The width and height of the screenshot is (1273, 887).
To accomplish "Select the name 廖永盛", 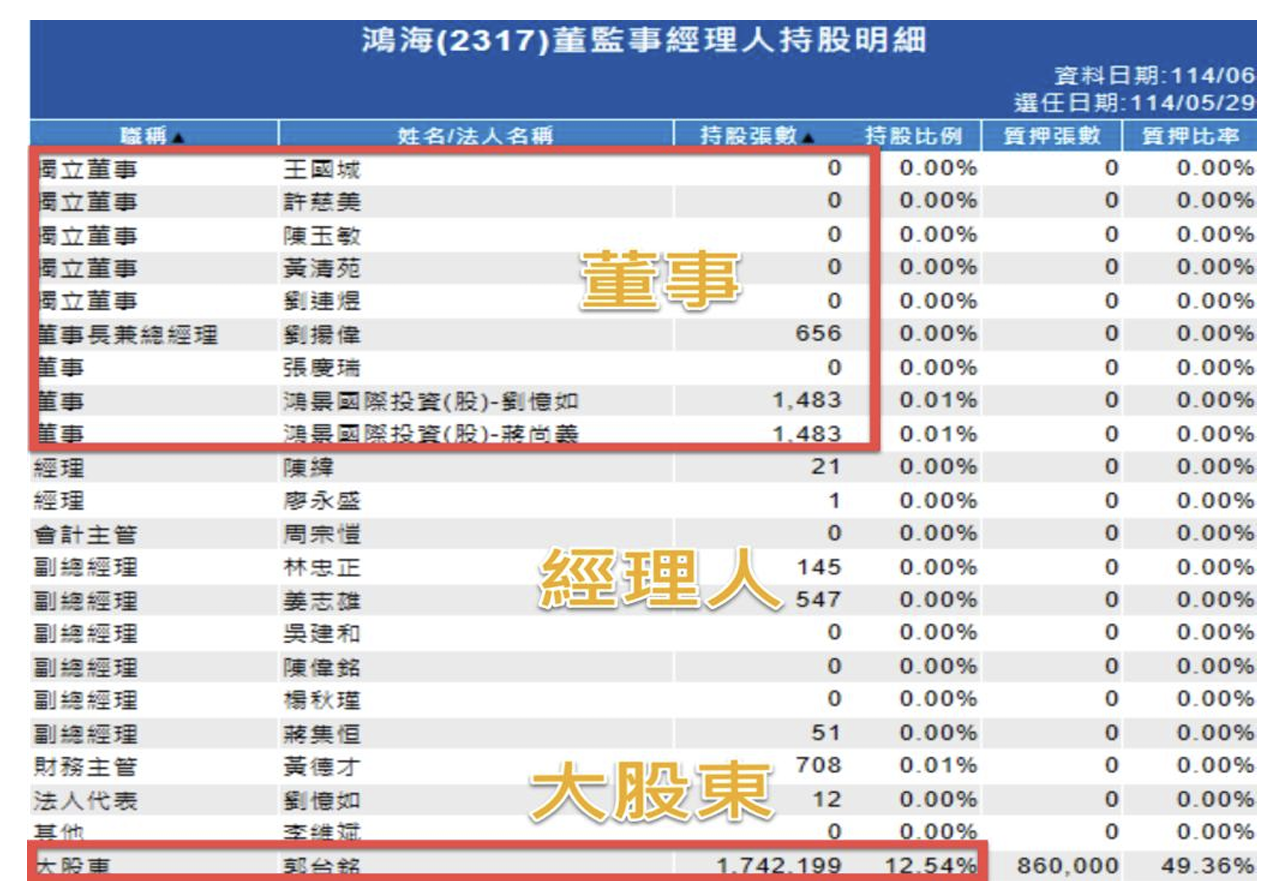I will (321, 501).
